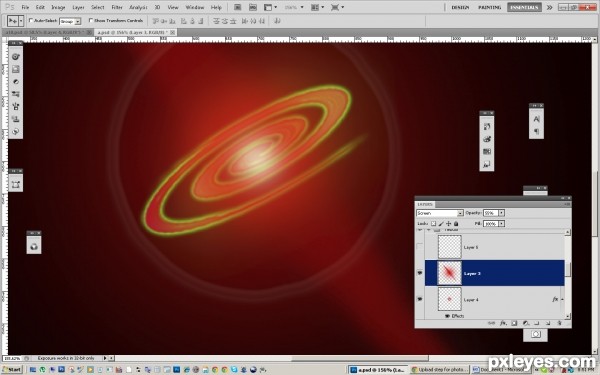Collapse Layer 4 effects arrow beside fx
Image resolution: width=600 pixels, height=375 pixels.
point(562,299)
